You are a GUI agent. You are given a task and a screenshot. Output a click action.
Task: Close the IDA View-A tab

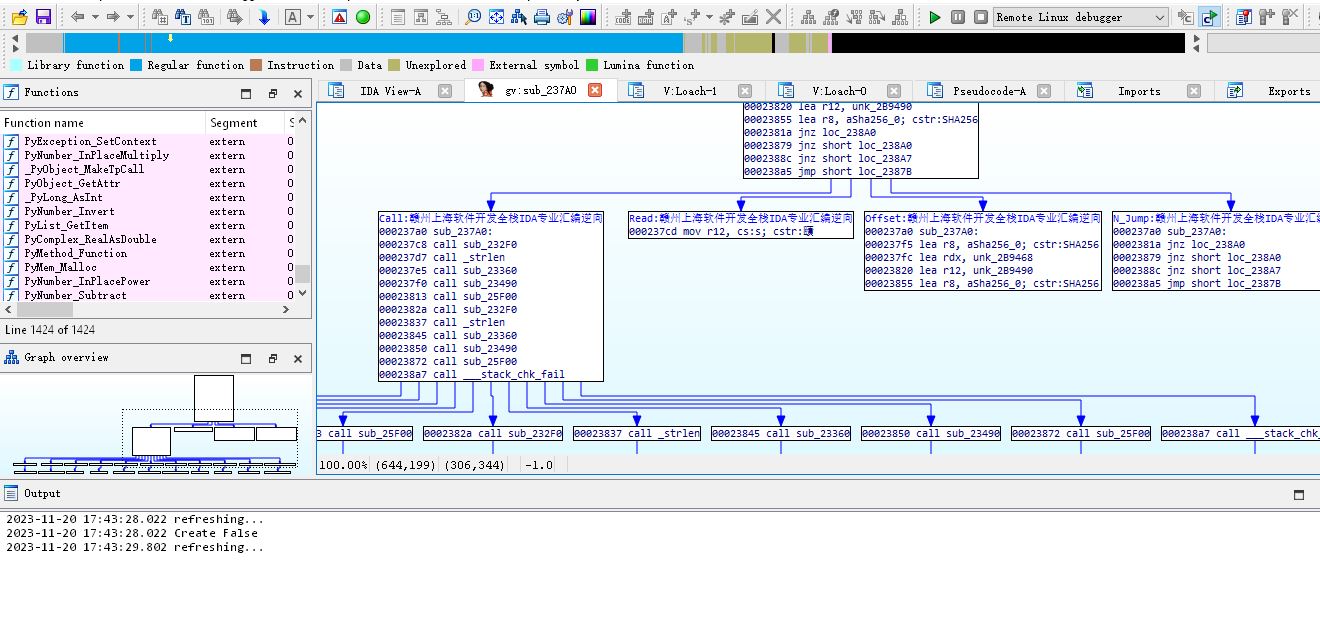(445, 91)
